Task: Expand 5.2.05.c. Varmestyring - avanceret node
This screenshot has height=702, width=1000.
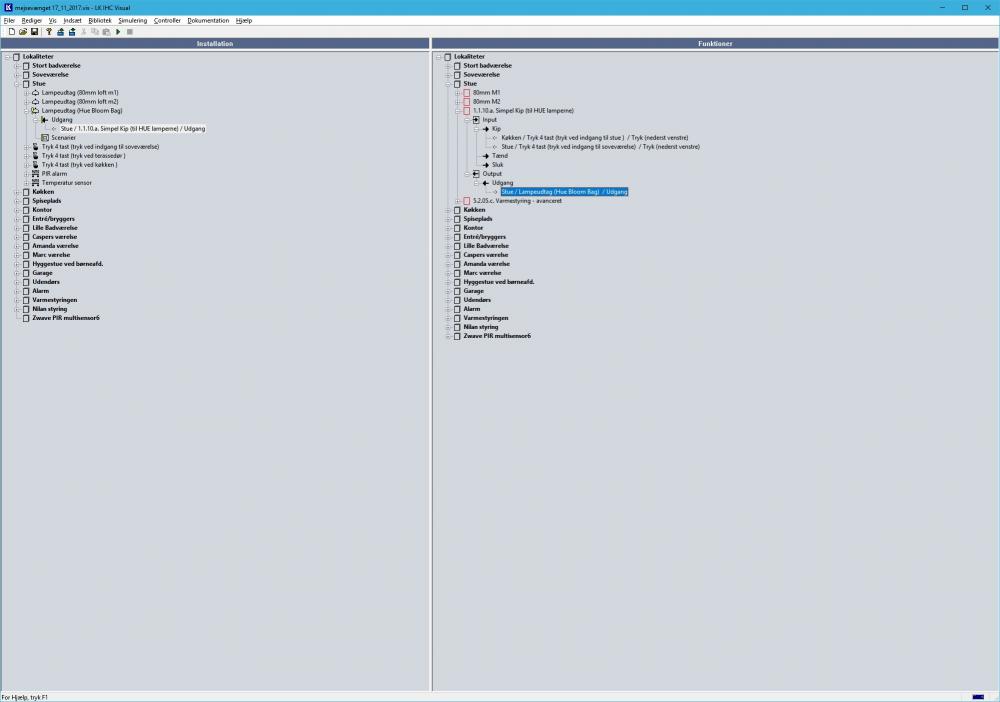Action: 457,201
